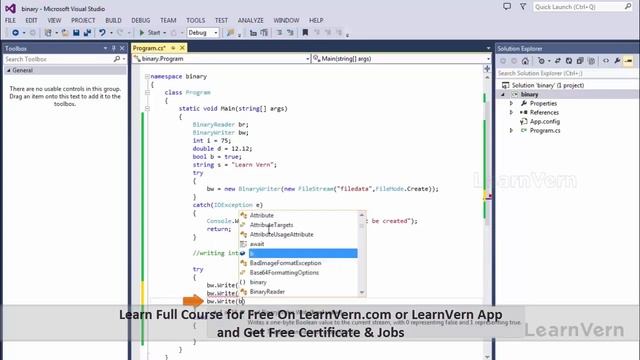Open the TOOLS menu
Screen dimensions: 640x360
point(196,20)
